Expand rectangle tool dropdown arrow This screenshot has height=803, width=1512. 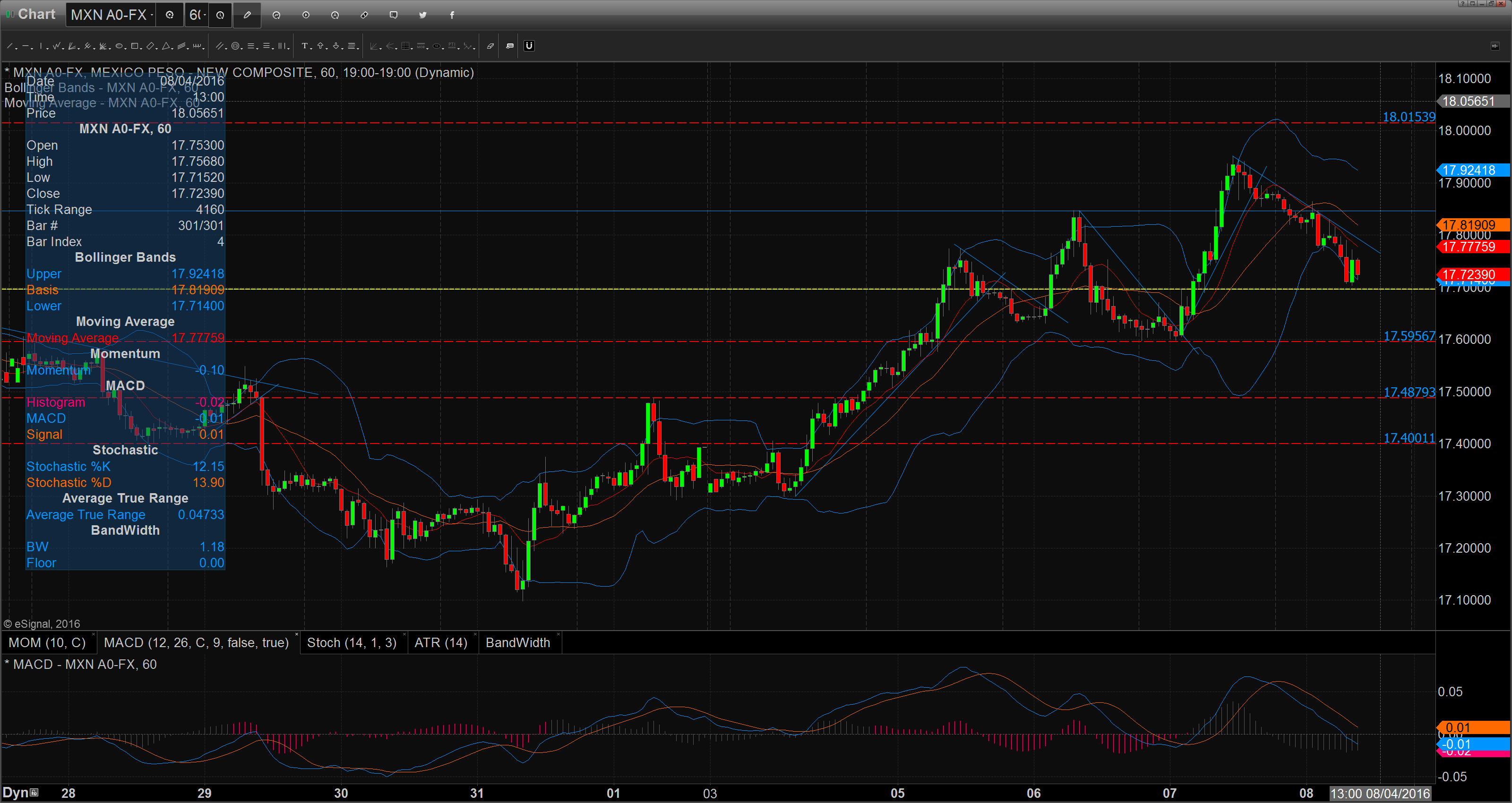click(141, 49)
